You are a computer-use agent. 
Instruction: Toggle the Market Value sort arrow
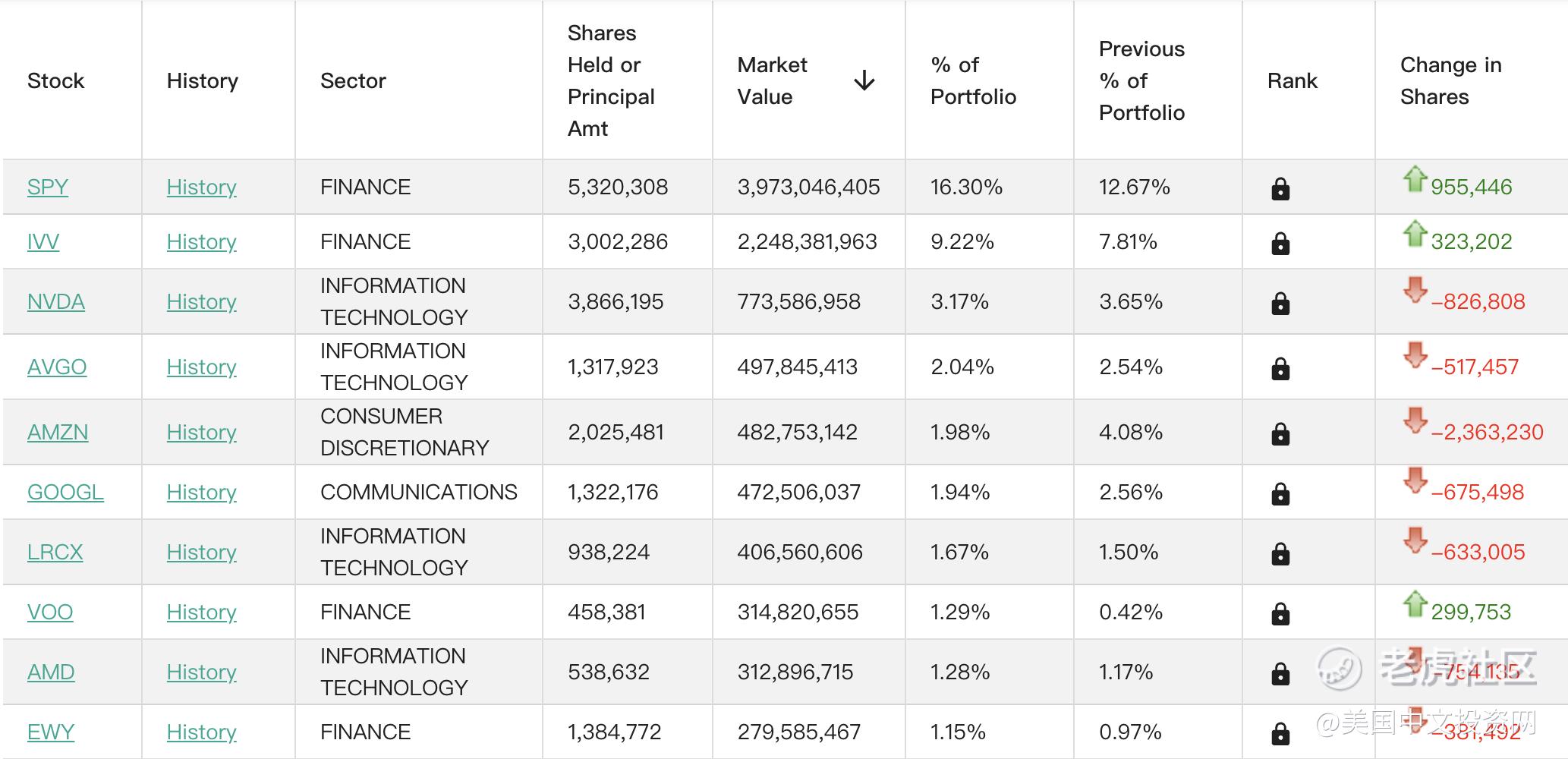[864, 80]
